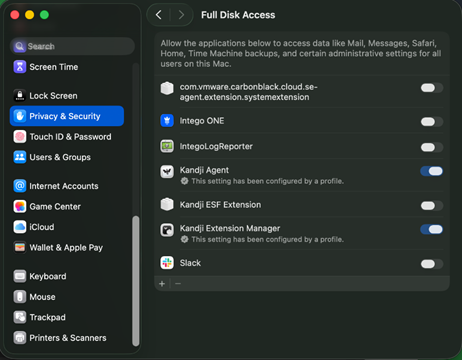Click the Kandji Extension Manager icon

(167, 230)
